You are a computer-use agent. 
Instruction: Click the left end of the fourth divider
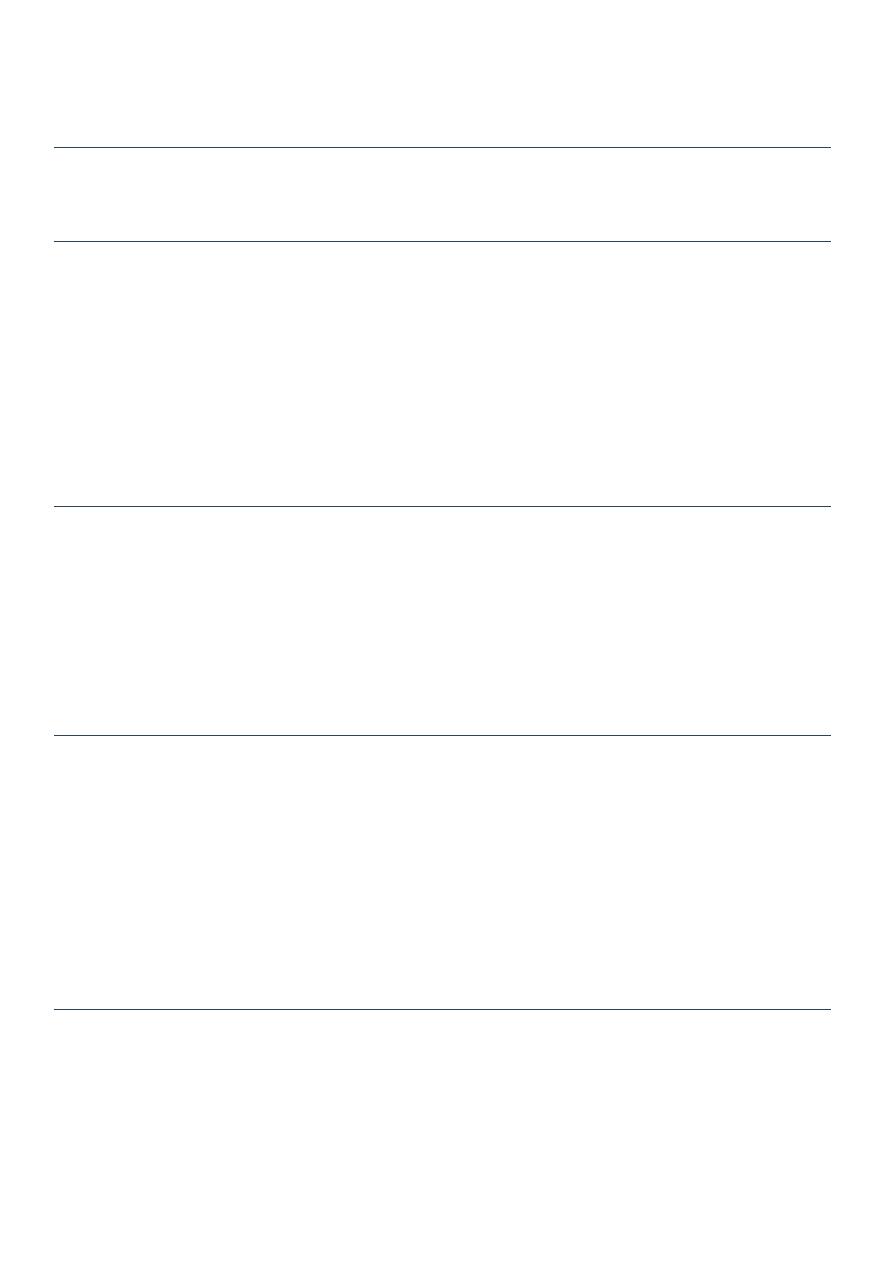point(55,736)
